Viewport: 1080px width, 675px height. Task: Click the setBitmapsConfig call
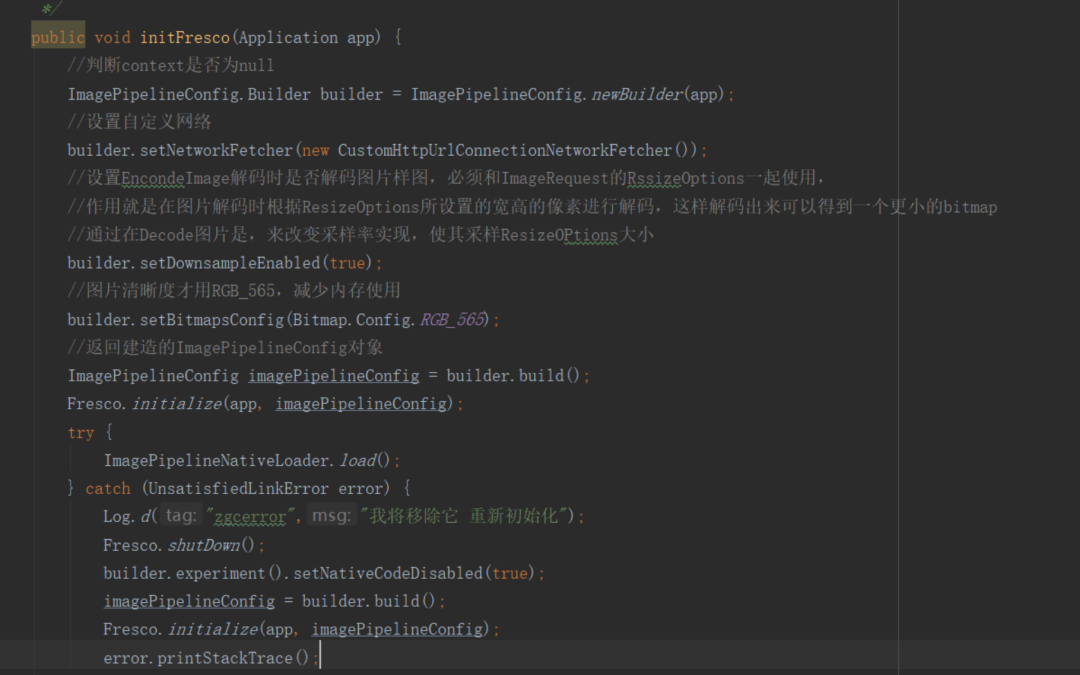(212, 320)
